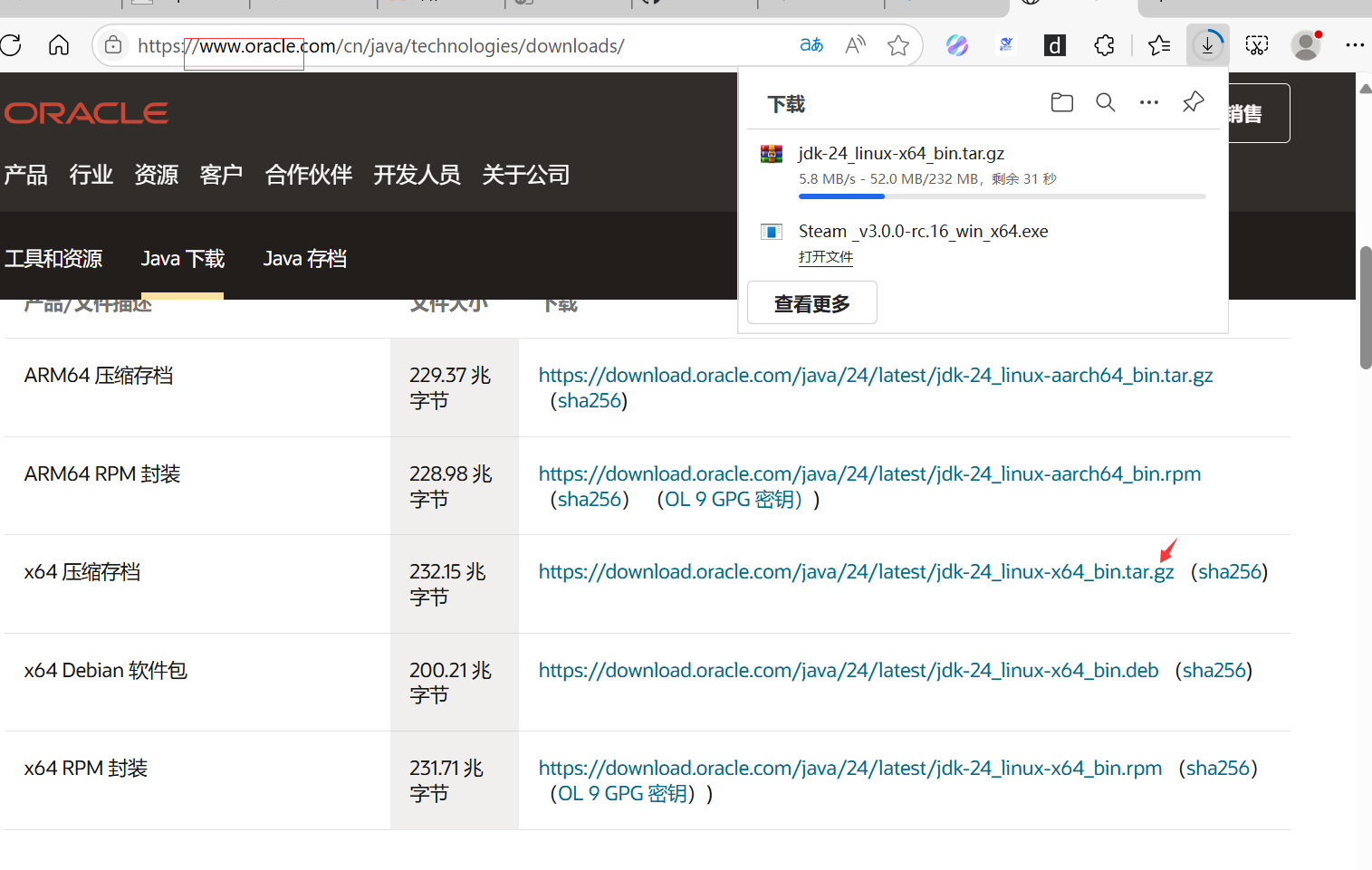Switch to Java 存档 tab
Screen dimensions: 1372x870
coord(305,259)
